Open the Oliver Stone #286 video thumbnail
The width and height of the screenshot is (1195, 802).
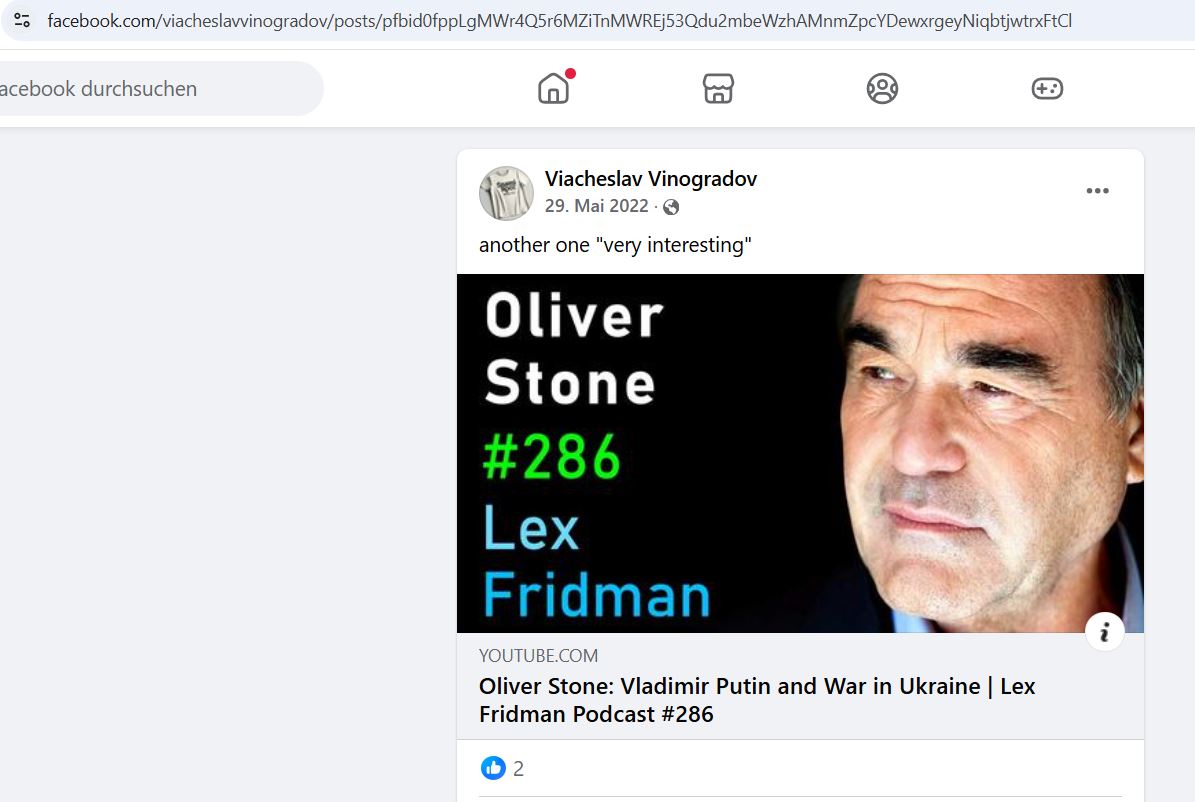800,454
